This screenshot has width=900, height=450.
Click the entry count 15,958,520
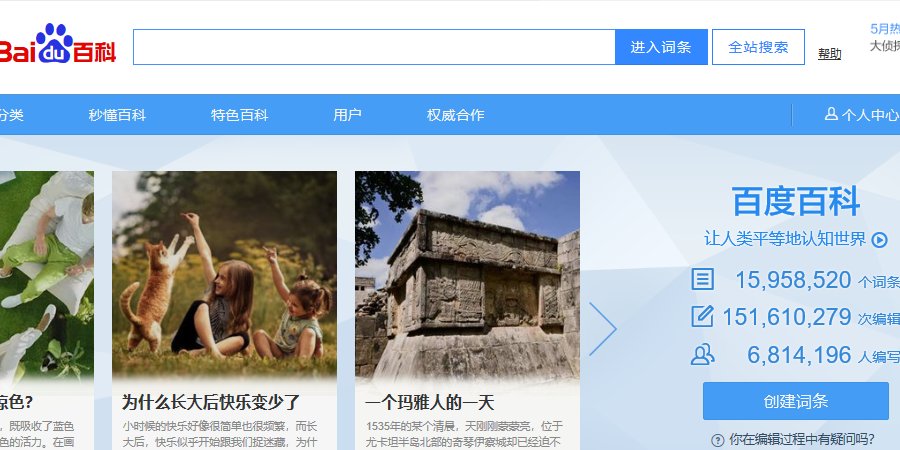793,280
